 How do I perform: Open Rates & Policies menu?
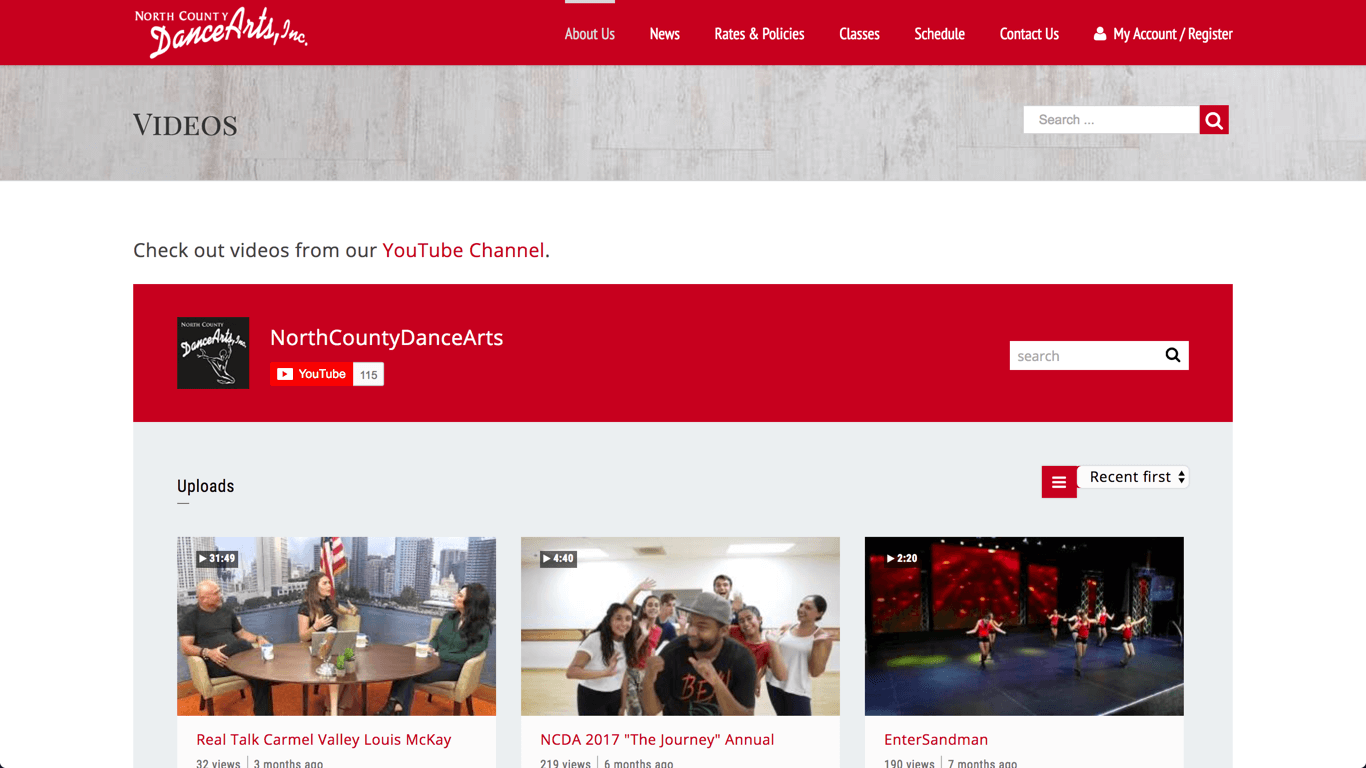coord(759,34)
